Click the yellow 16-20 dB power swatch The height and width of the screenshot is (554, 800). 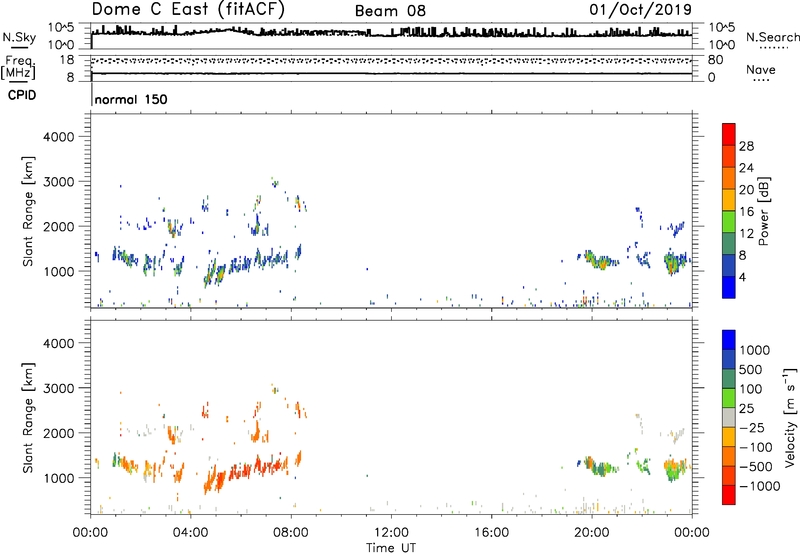[x=729, y=200]
